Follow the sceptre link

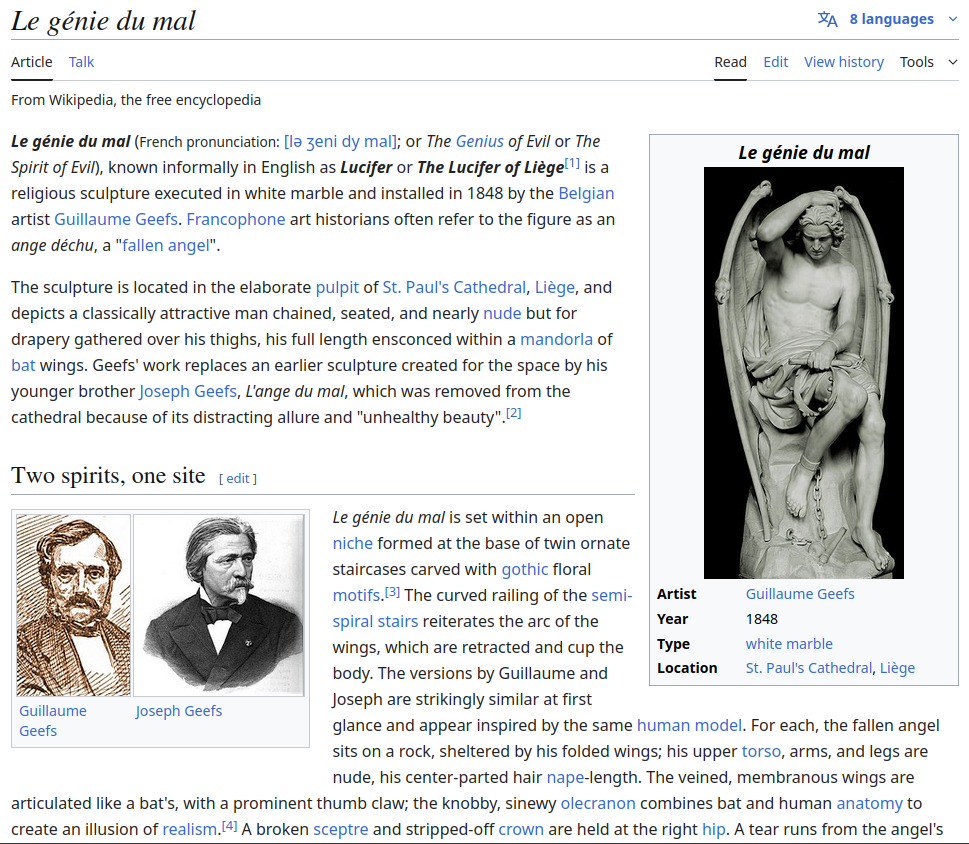341,829
